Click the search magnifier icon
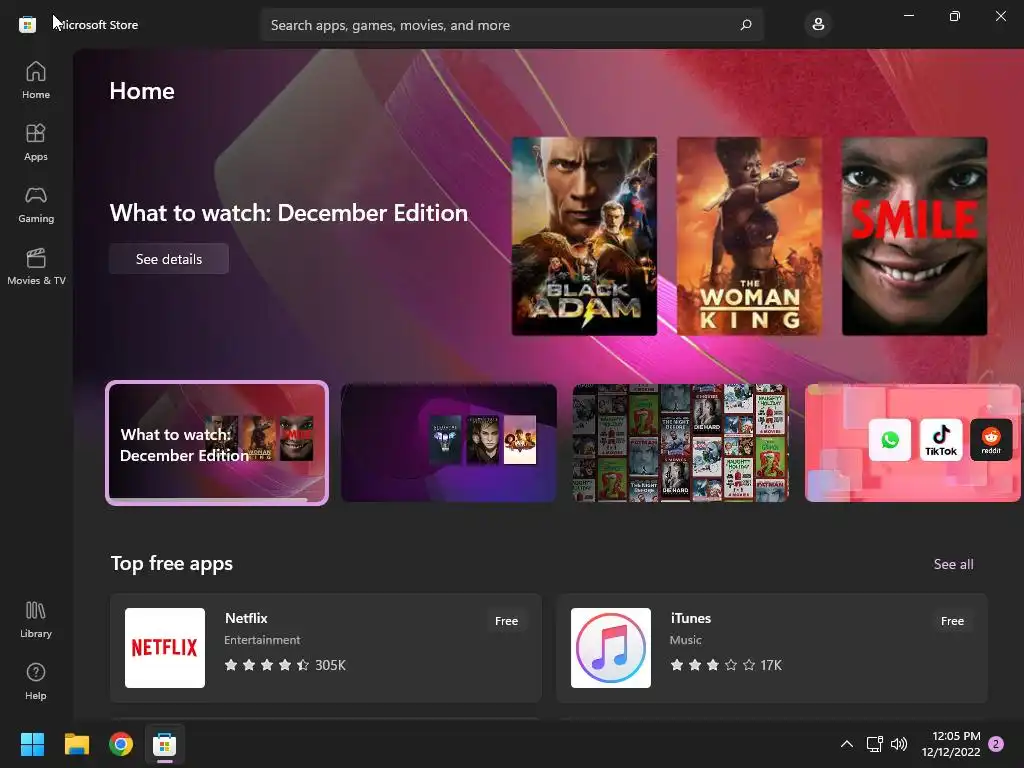This screenshot has width=1024, height=768. [x=746, y=25]
